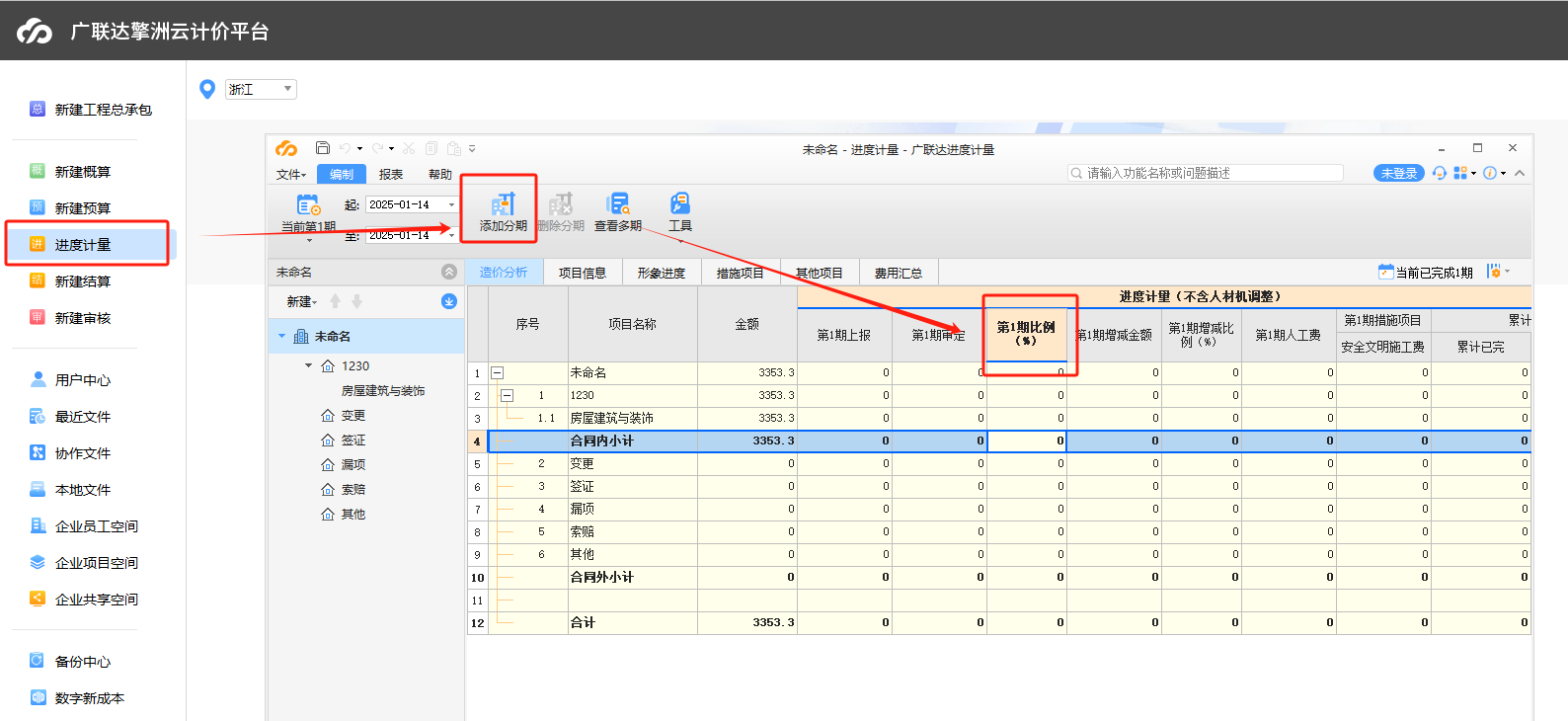1568x721 pixels.
Task: Switch to the 编制 ribbon tab
Action: (x=342, y=174)
